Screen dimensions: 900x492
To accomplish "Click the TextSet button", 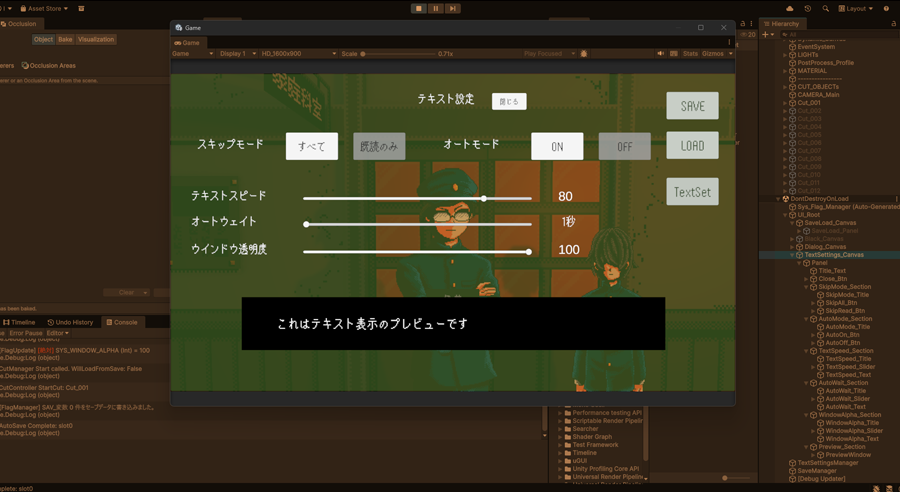I will point(692,191).
